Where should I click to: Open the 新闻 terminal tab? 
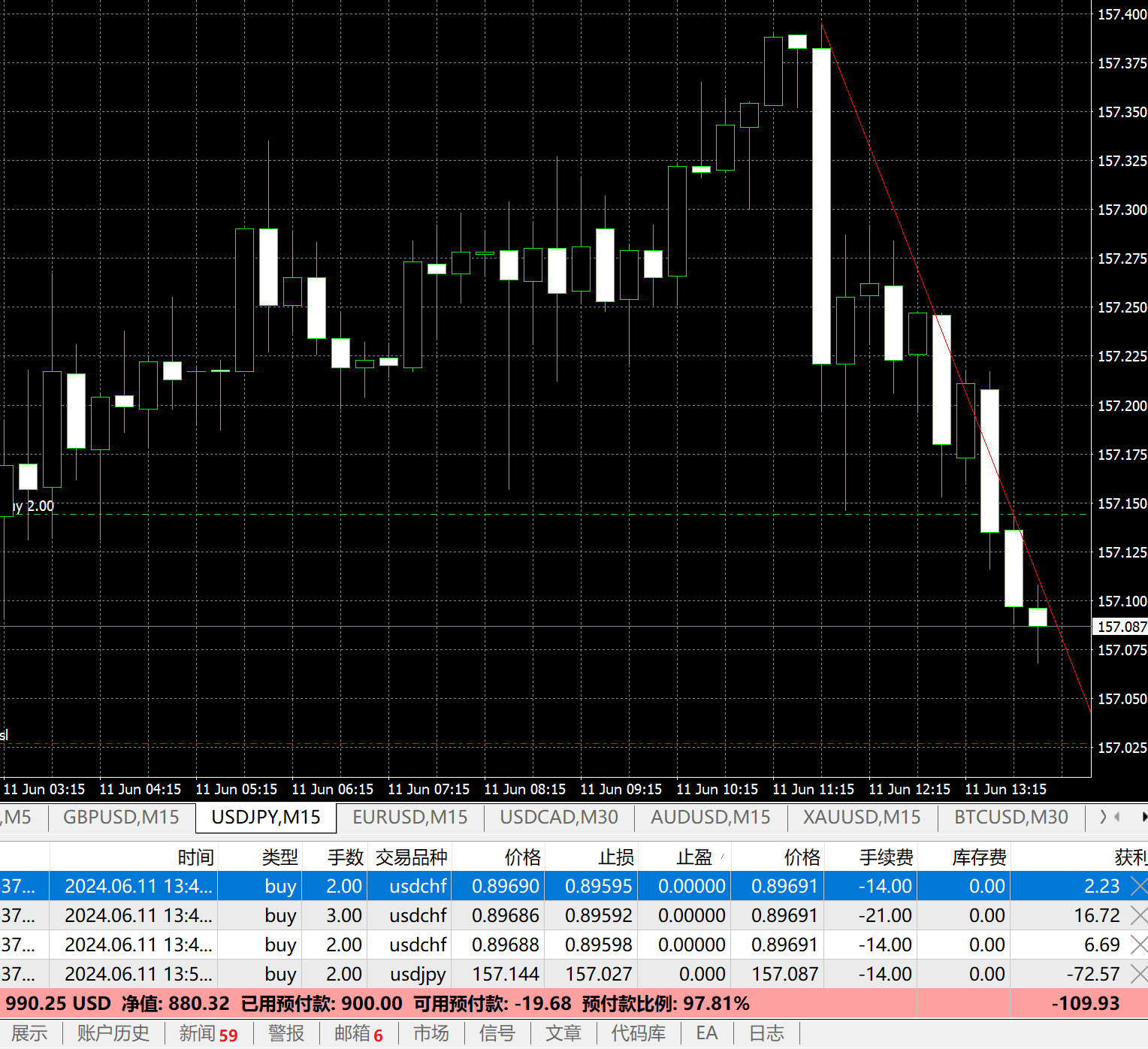tap(208, 1033)
